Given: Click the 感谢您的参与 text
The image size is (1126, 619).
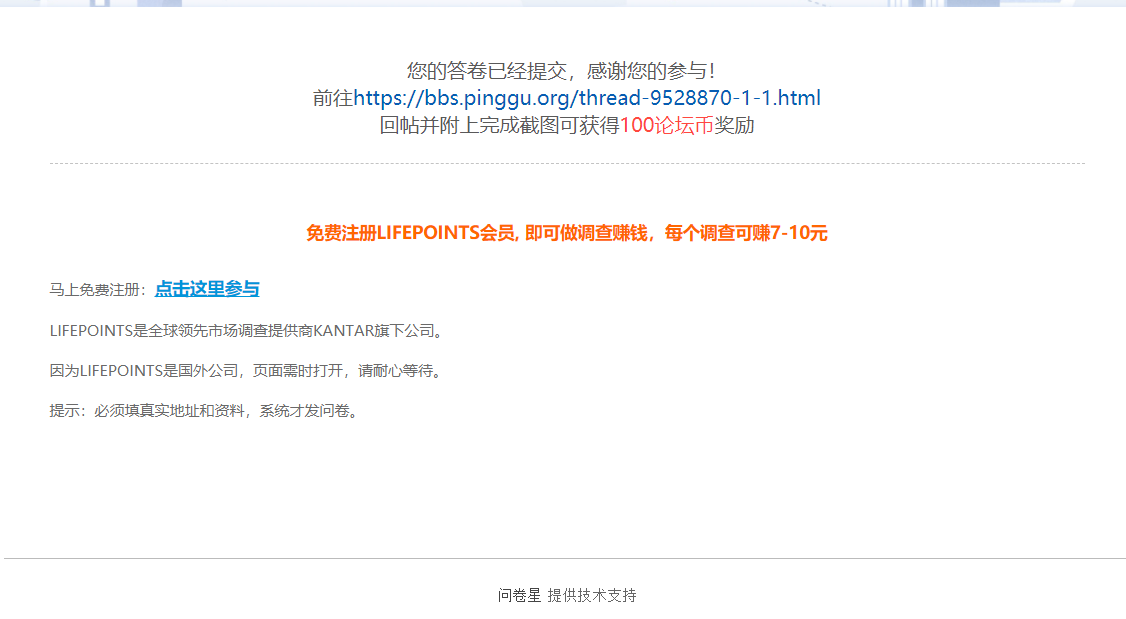Looking at the screenshot, I should (651, 70).
